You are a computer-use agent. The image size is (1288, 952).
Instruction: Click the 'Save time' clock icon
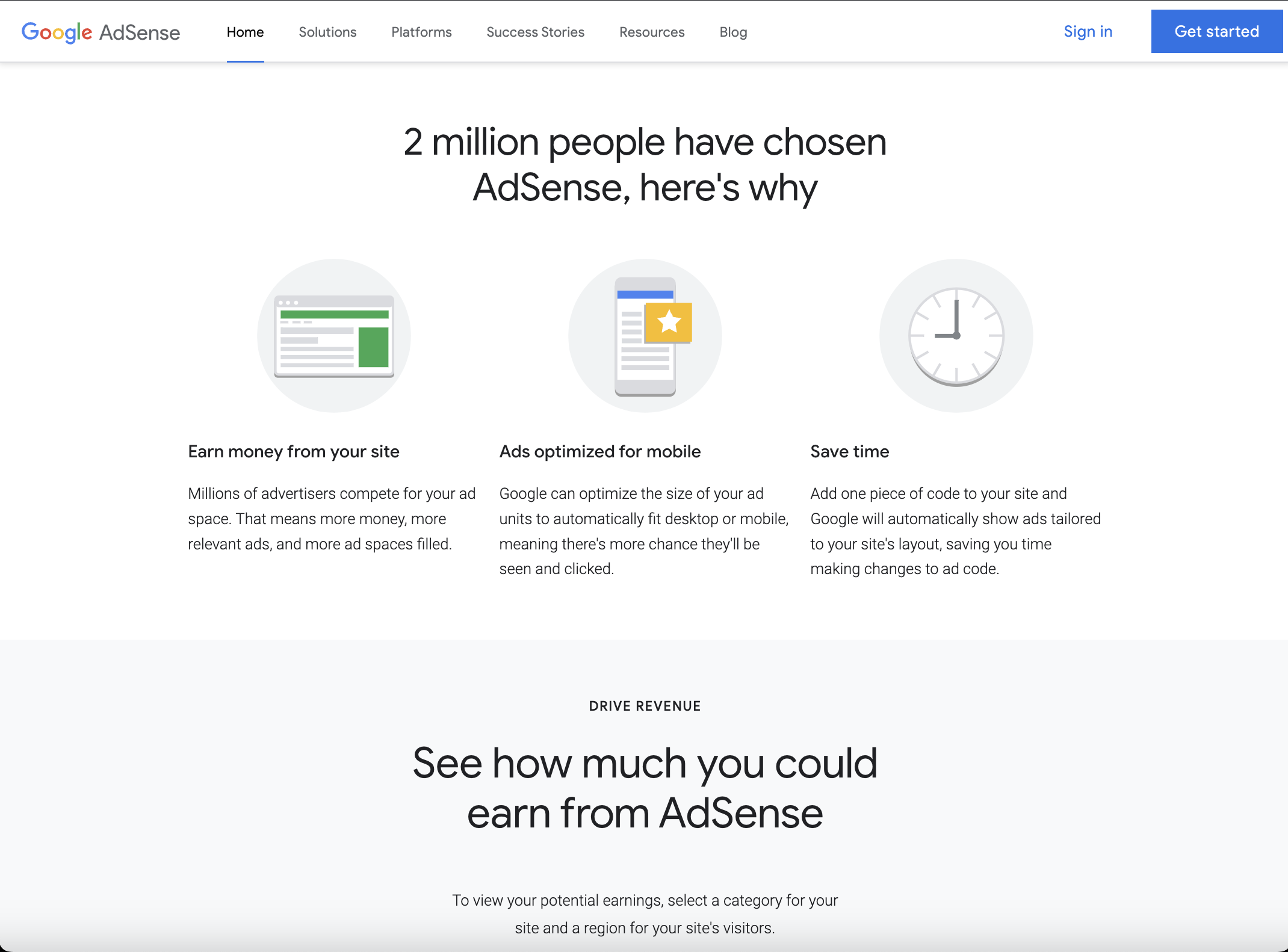[955, 335]
